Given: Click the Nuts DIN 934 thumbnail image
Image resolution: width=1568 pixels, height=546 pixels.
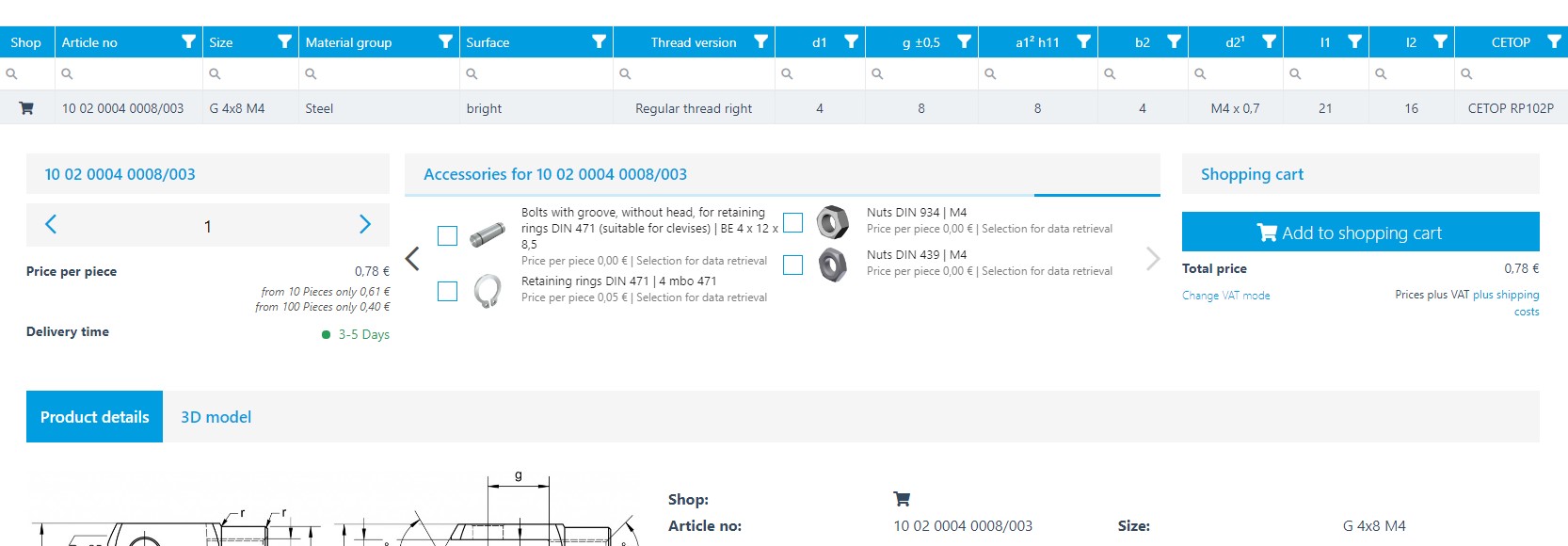Looking at the screenshot, I should 832,222.
